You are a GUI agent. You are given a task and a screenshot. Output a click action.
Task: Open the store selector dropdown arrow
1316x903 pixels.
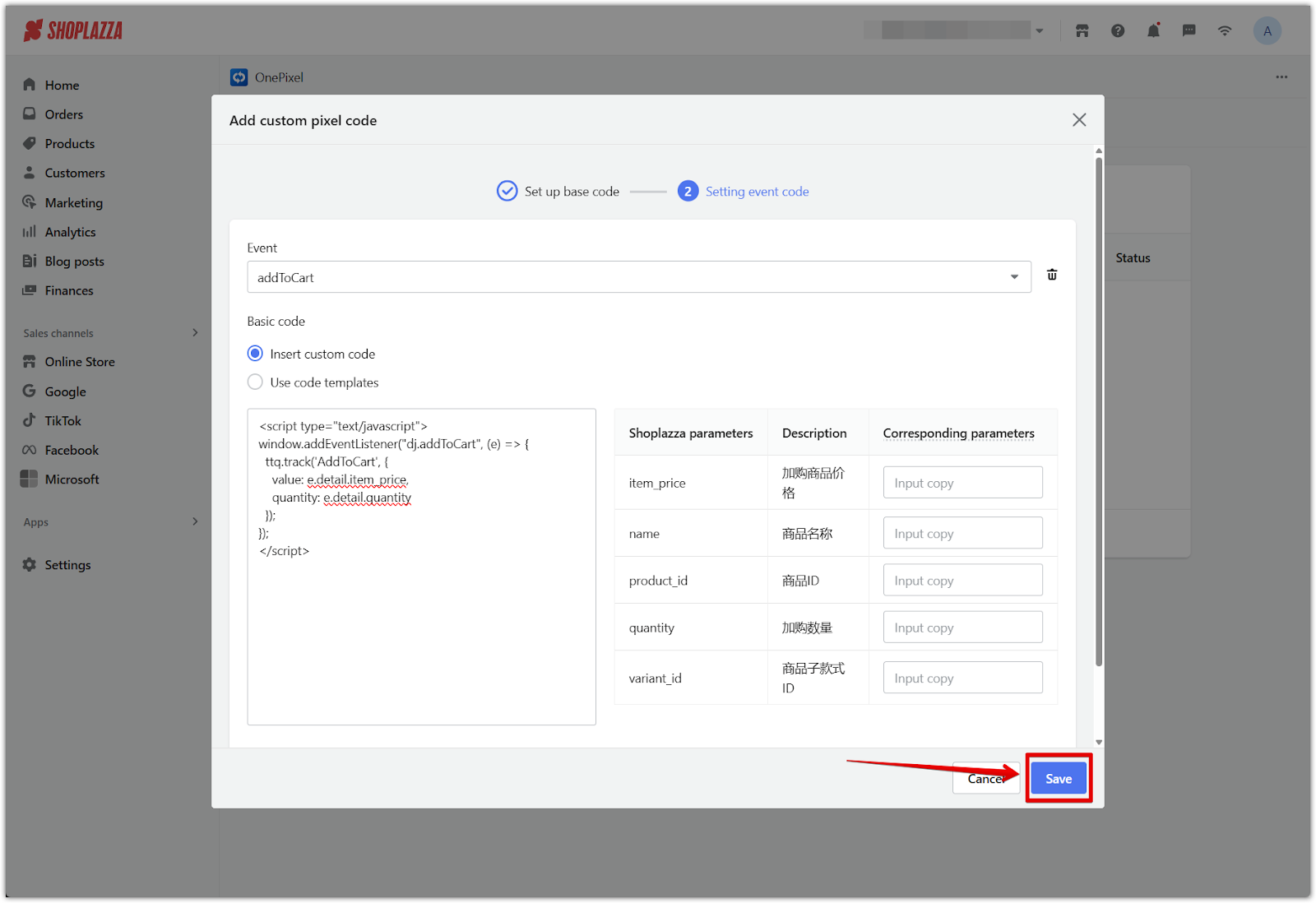point(1040,31)
